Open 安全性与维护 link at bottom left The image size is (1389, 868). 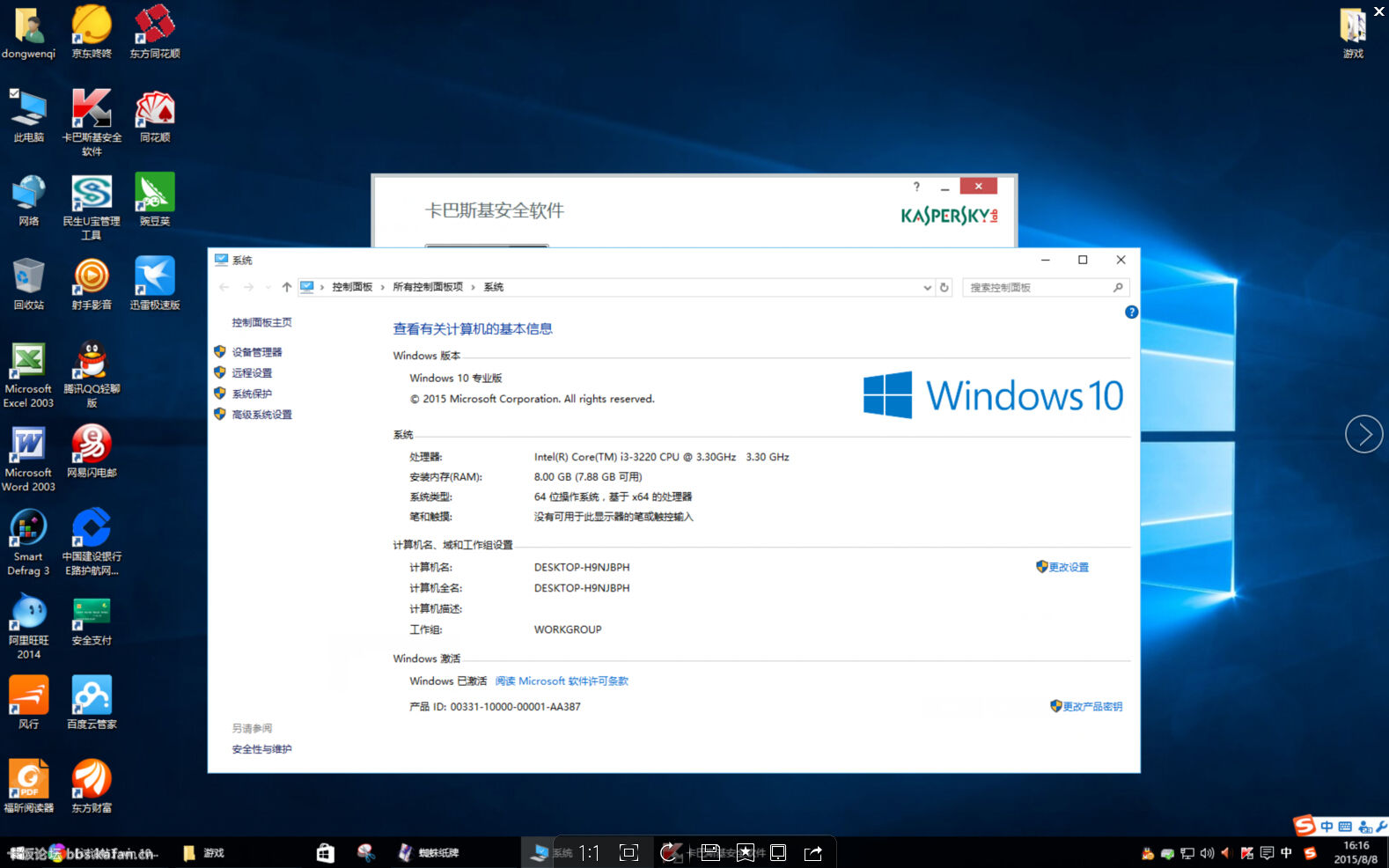coord(261,749)
